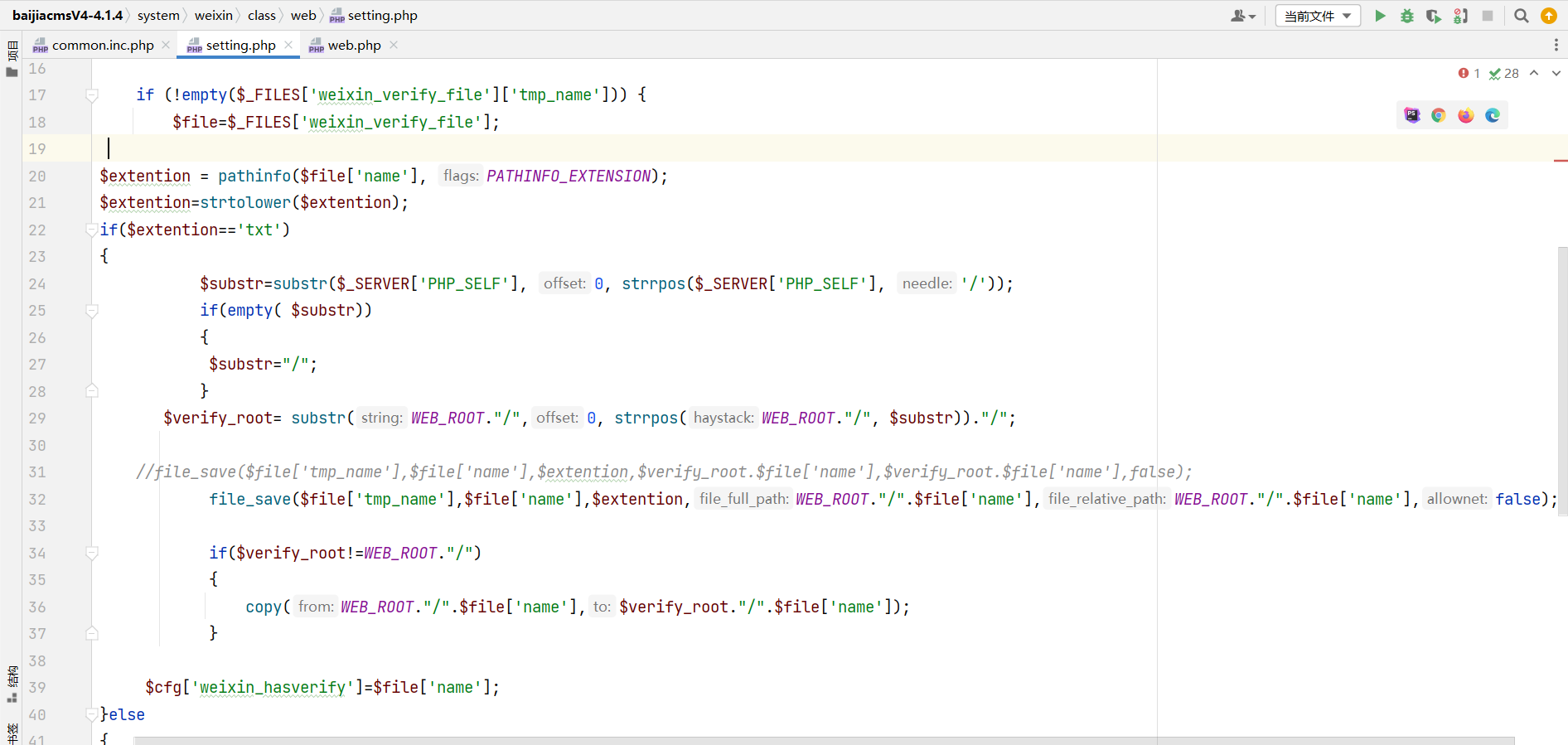Click the vertical editor scrollbar

coord(1562,381)
